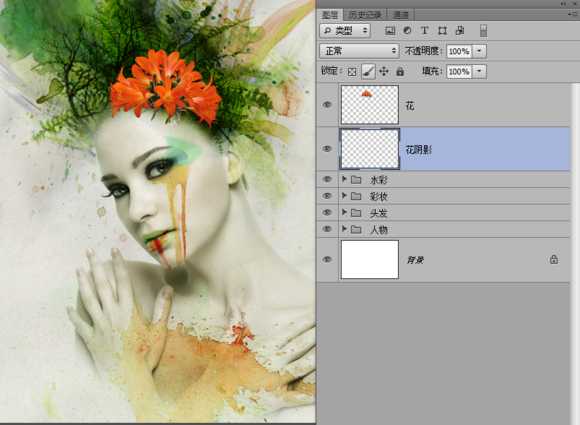Select the 花 layer thumbnail
580x425 pixels.
[370, 105]
